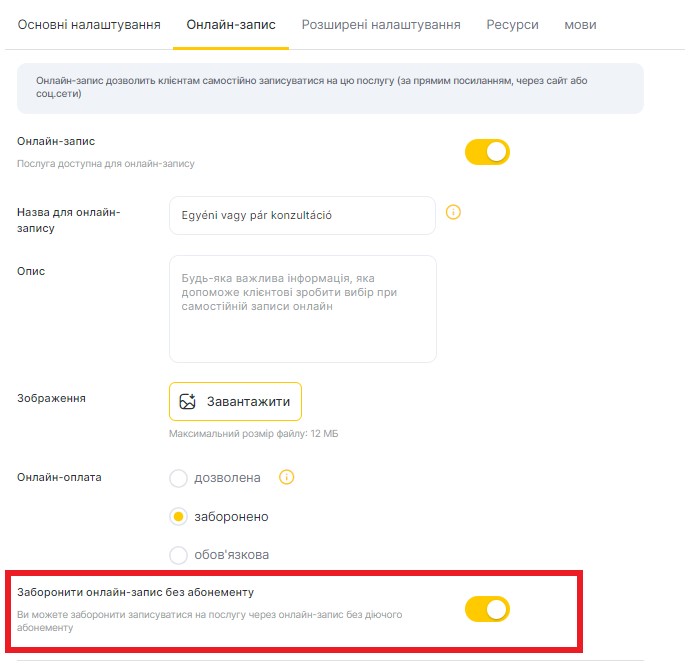Click the grey online booking info banner
Screen dimensions: 699x667
pos(330,87)
